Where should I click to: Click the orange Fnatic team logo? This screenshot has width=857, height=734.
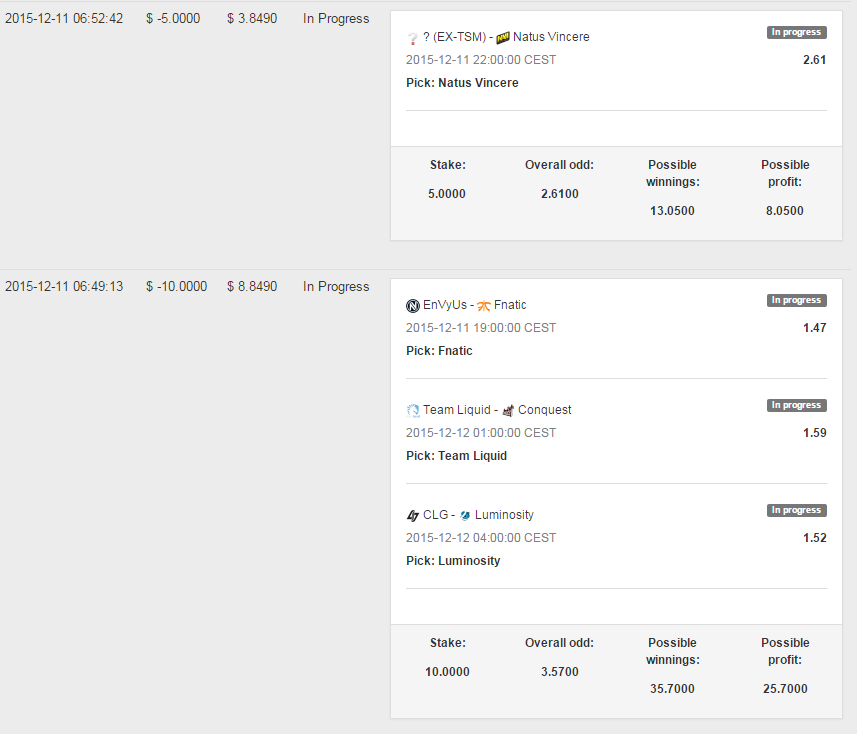point(484,306)
